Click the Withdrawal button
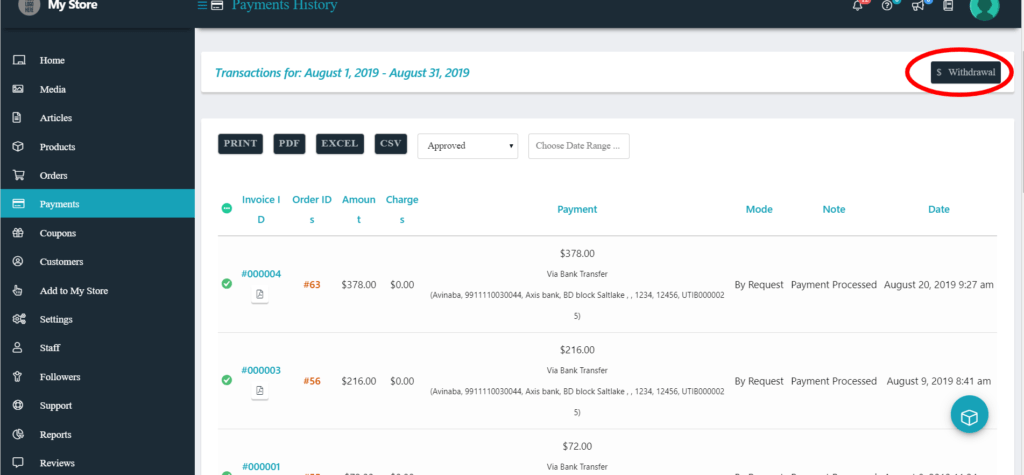 [966, 72]
